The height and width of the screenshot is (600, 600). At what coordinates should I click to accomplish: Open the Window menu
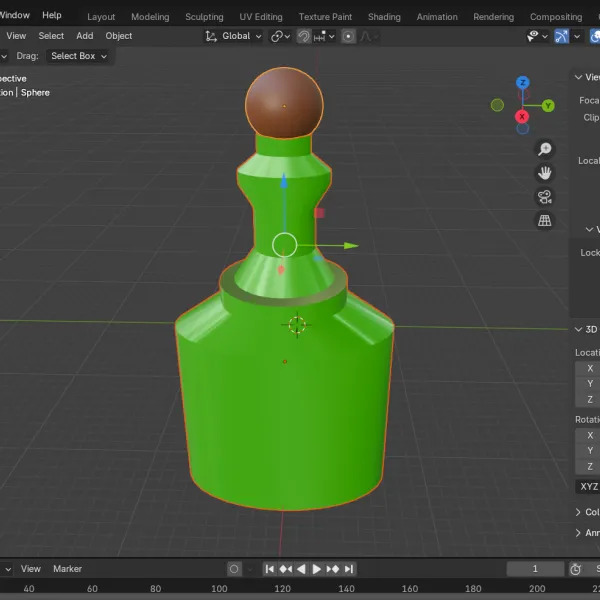point(15,15)
